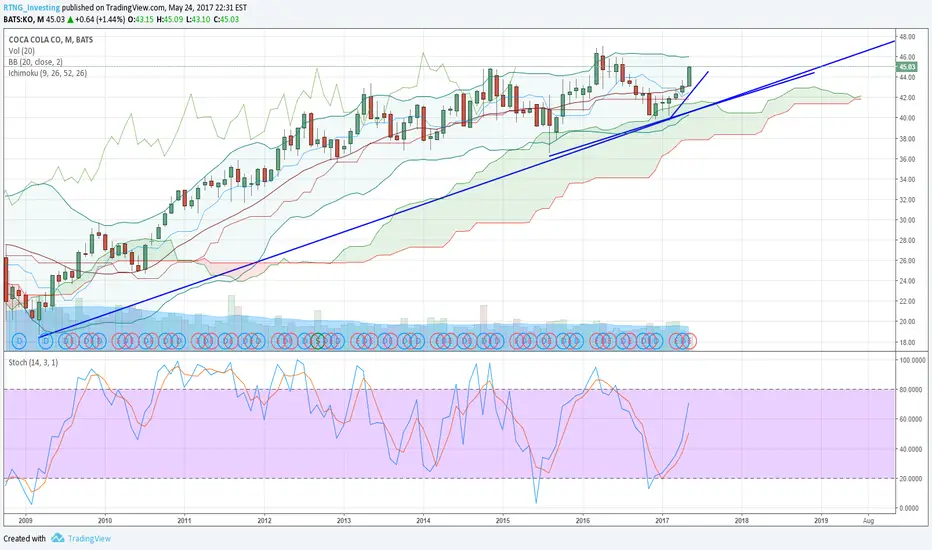Click the 2014 label on time axis
Viewport: 932px width, 550px height.
coord(423,521)
